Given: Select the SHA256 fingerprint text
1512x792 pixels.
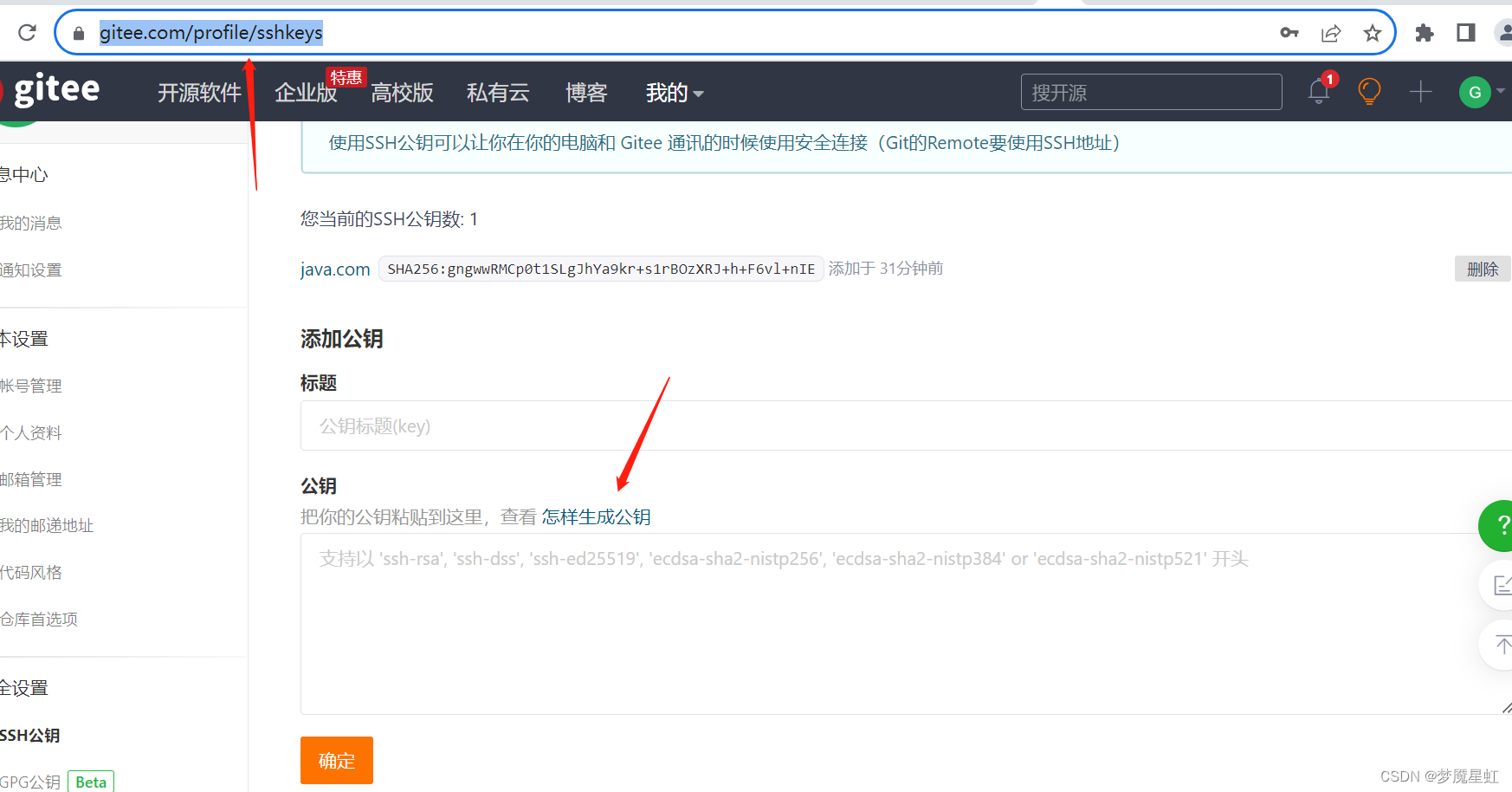Looking at the screenshot, I should [x=601, y=269].
